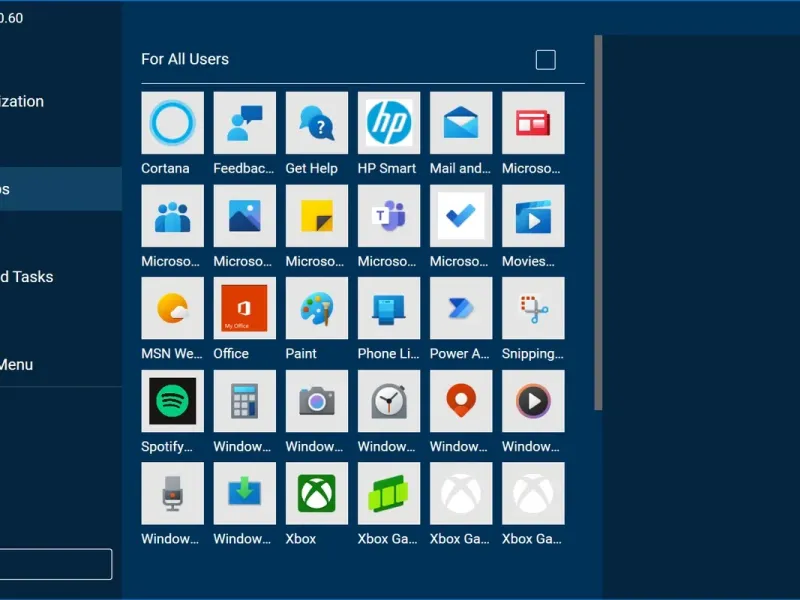Screen dimensions: 800x600
Task: Choose the Microsoft Photos landscape icon
Action: (x=244, y=216)
